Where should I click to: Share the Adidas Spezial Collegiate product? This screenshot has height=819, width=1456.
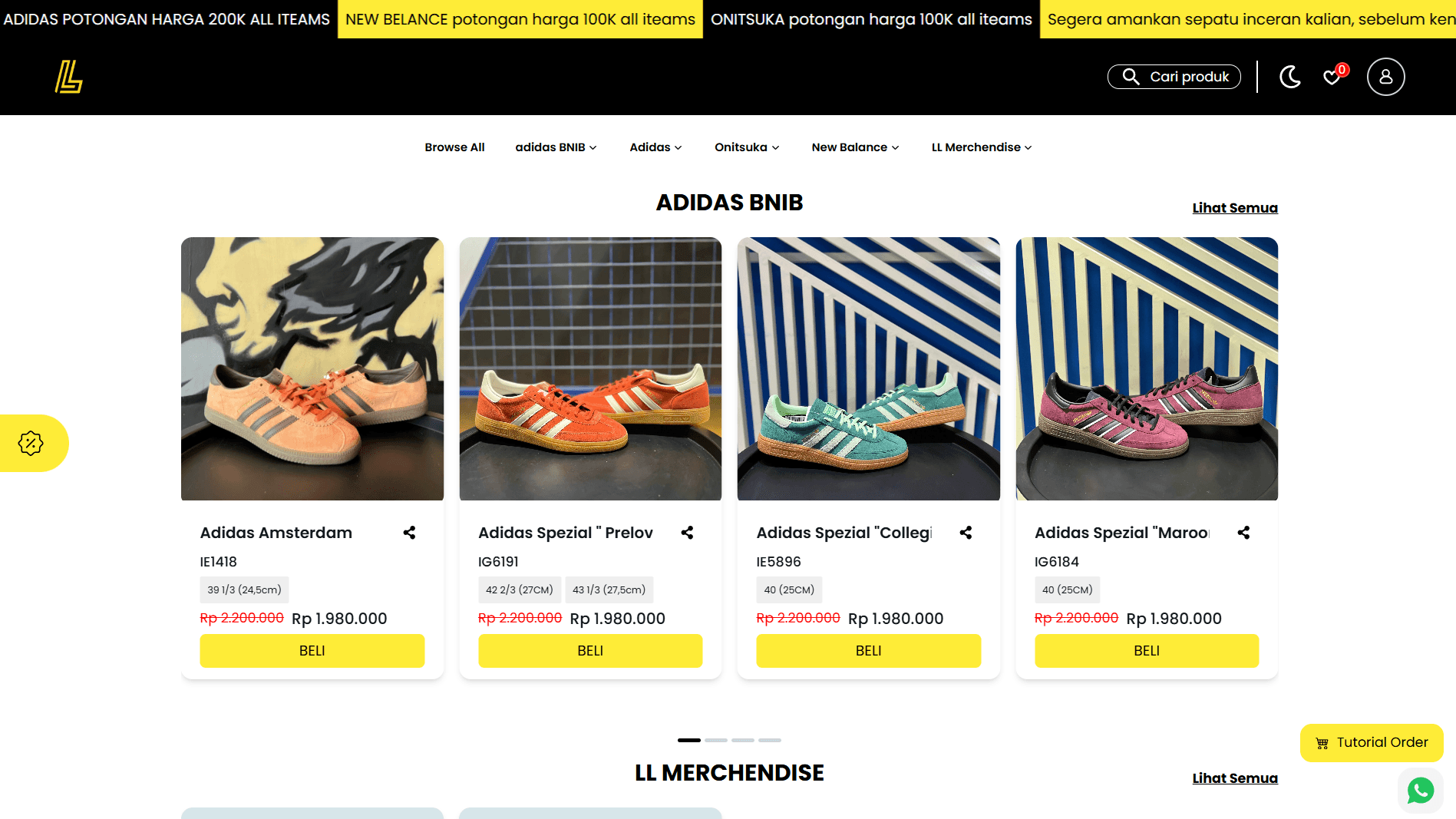pos(966,533)
